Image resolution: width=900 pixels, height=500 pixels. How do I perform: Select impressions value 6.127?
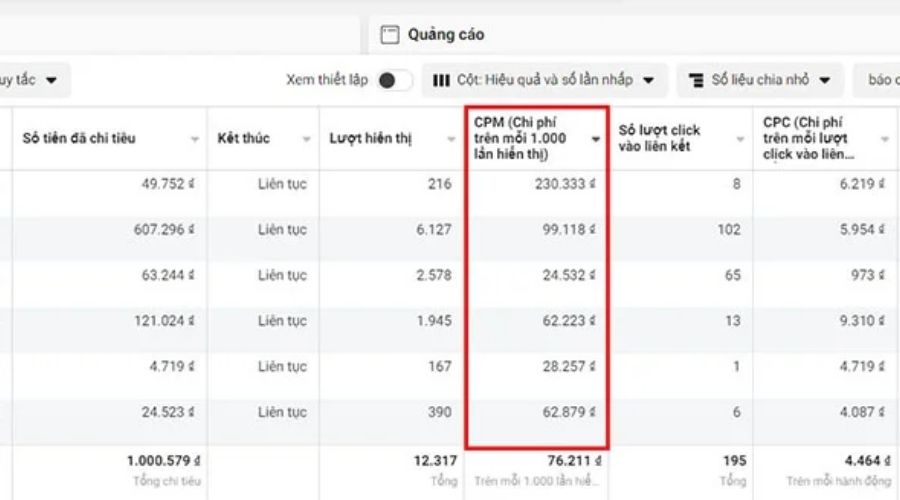pyautogui.click(x=434, y=230)
